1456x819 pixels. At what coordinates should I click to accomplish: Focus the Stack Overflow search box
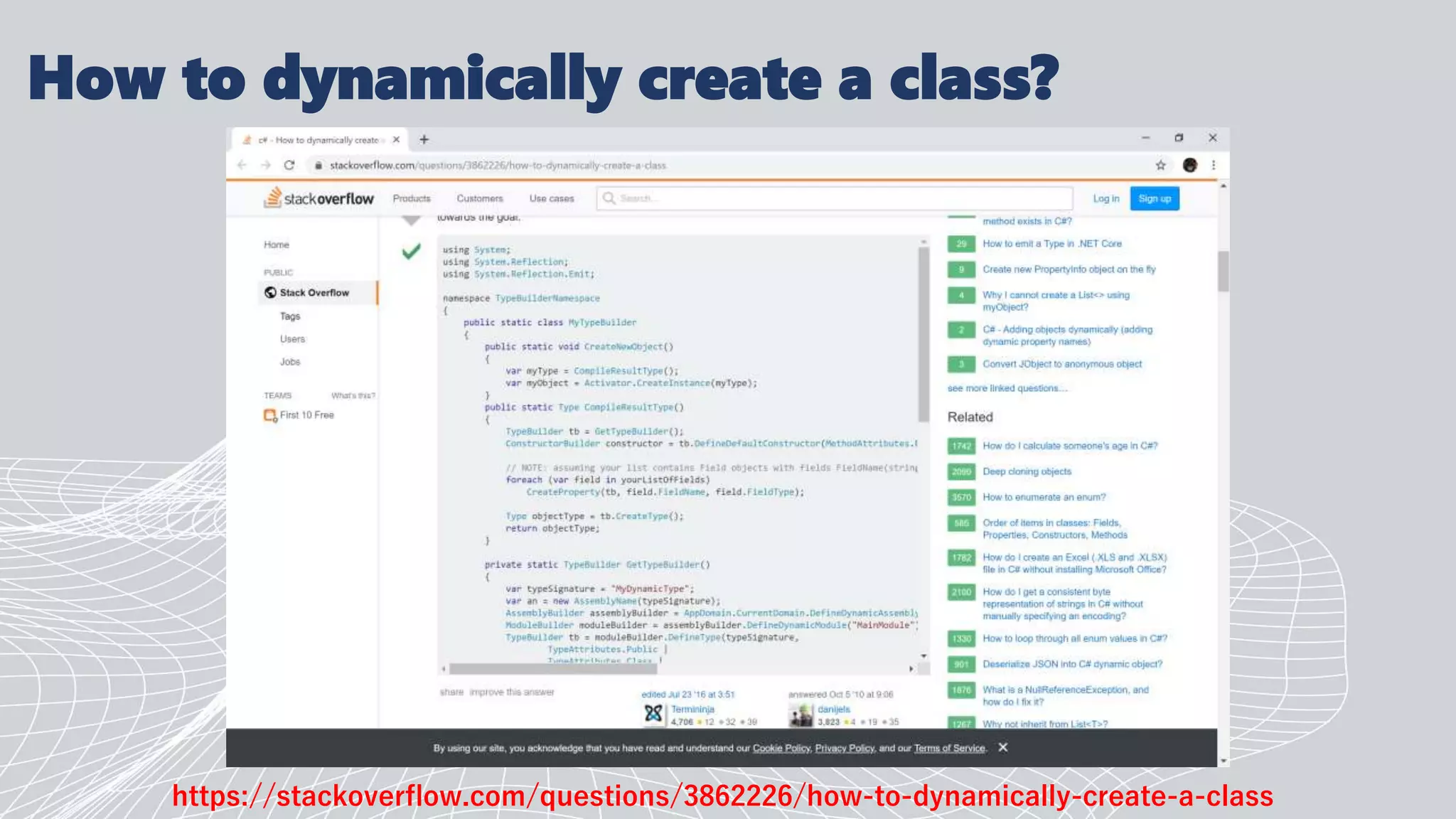[x=835, y=198]
